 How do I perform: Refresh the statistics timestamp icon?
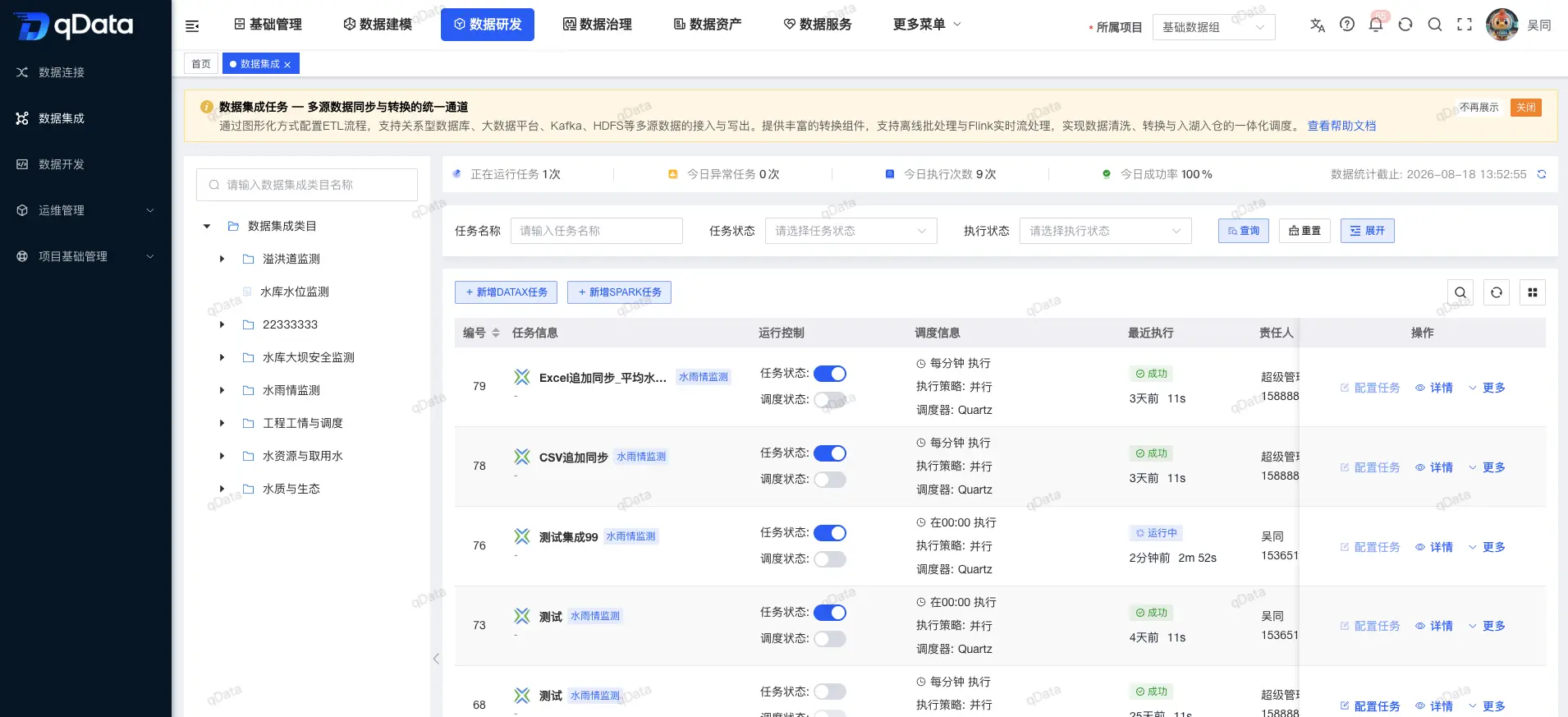[1542, 174]
